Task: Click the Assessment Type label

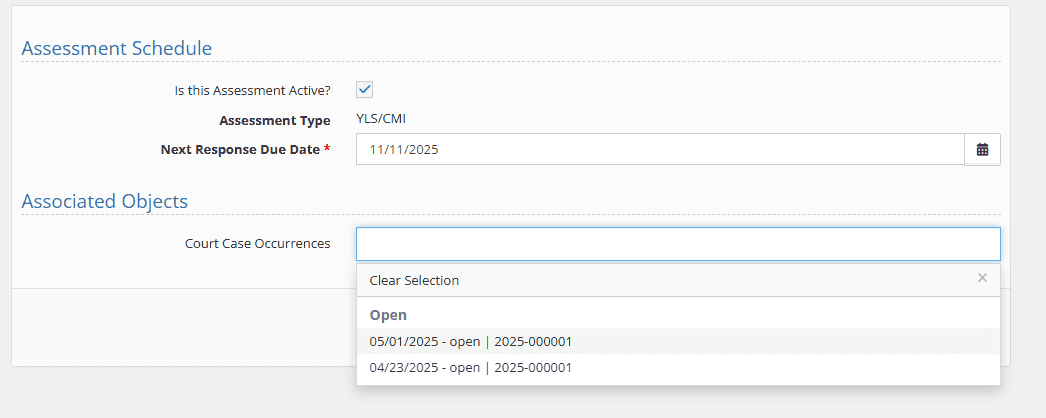Action: point(274,121)
